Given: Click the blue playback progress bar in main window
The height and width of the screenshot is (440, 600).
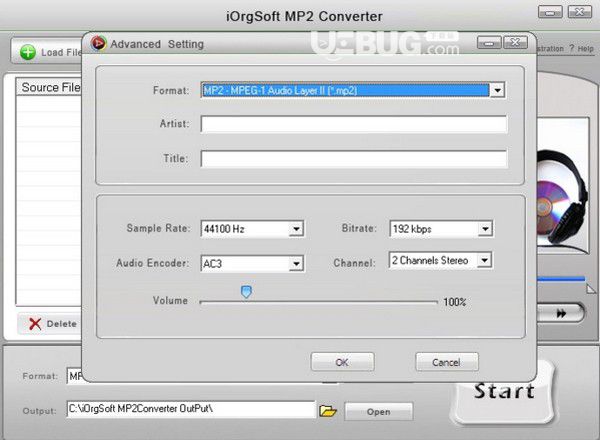Looking at the screenshot, I should click(561, 279).
